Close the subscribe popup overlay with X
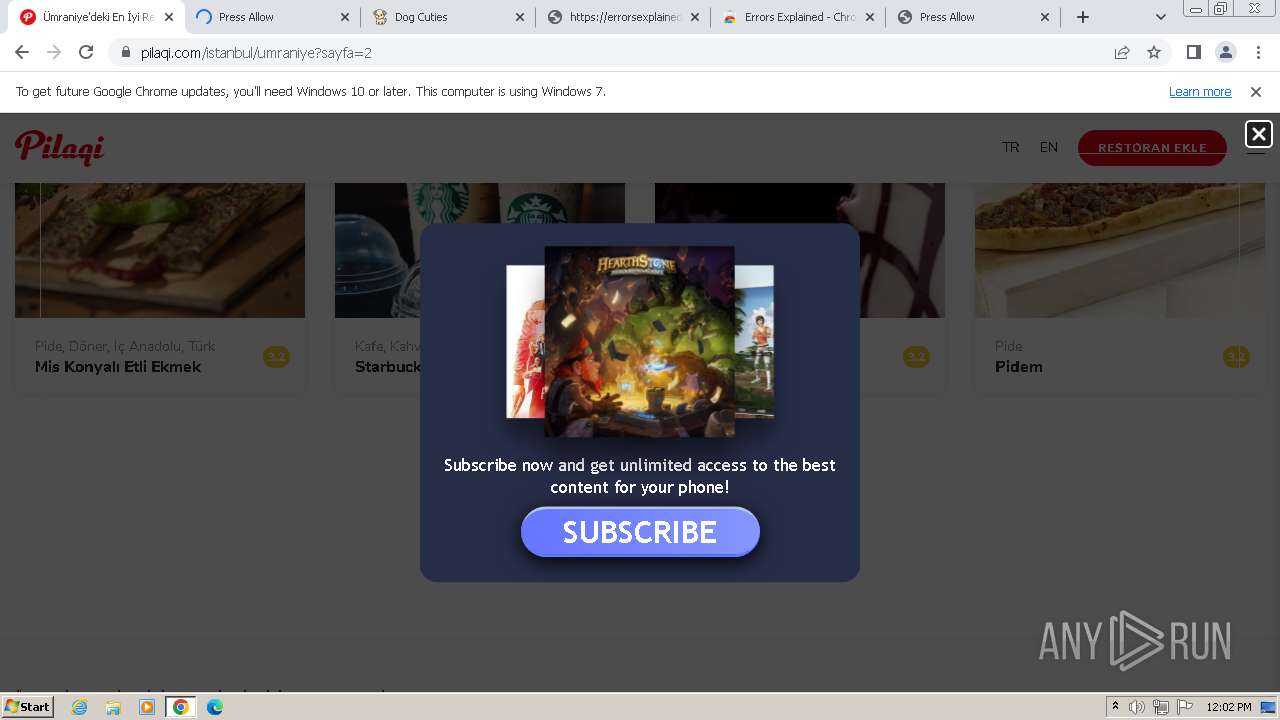The width and height of the screenshot is (1280, 720). [x=1258, y=134]
